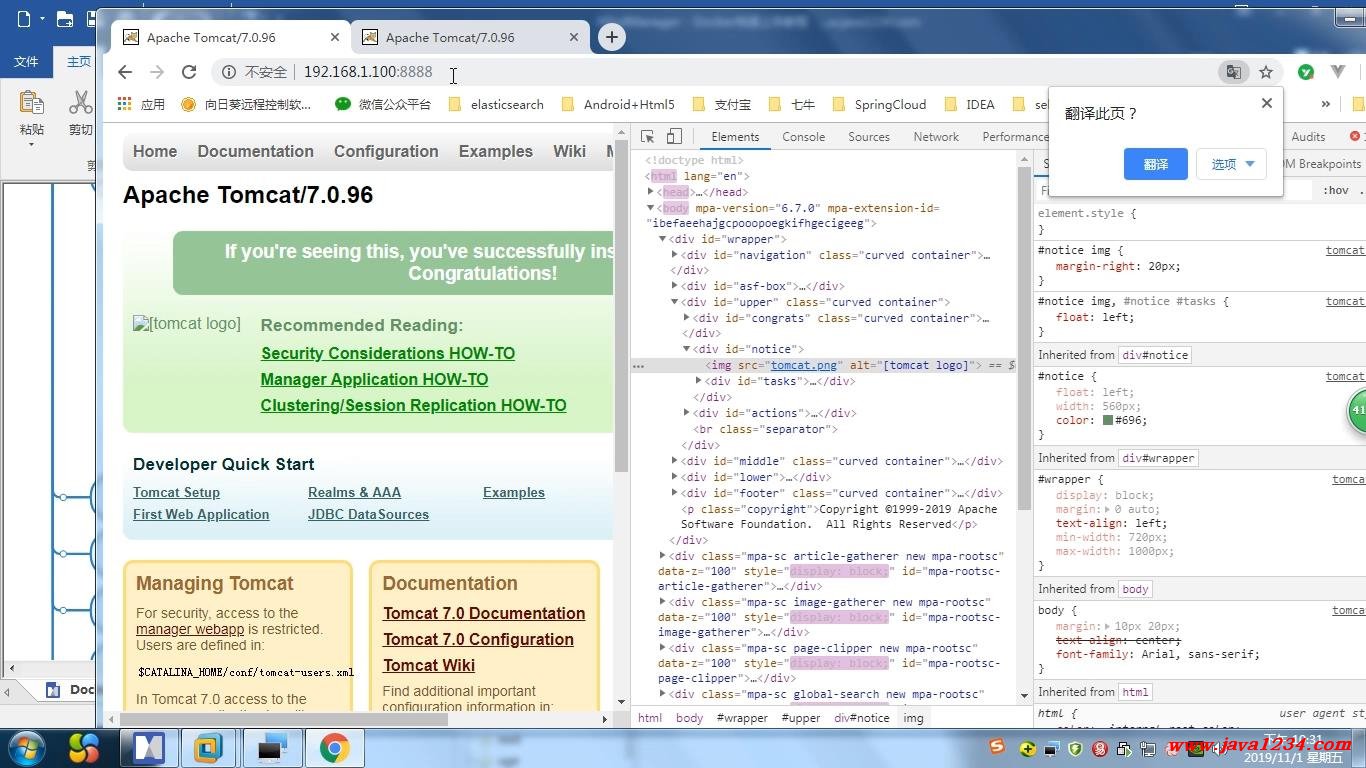Click the Windows Start button
Viewport: 1366px width, 768px height.
click(x=25, y=748)
